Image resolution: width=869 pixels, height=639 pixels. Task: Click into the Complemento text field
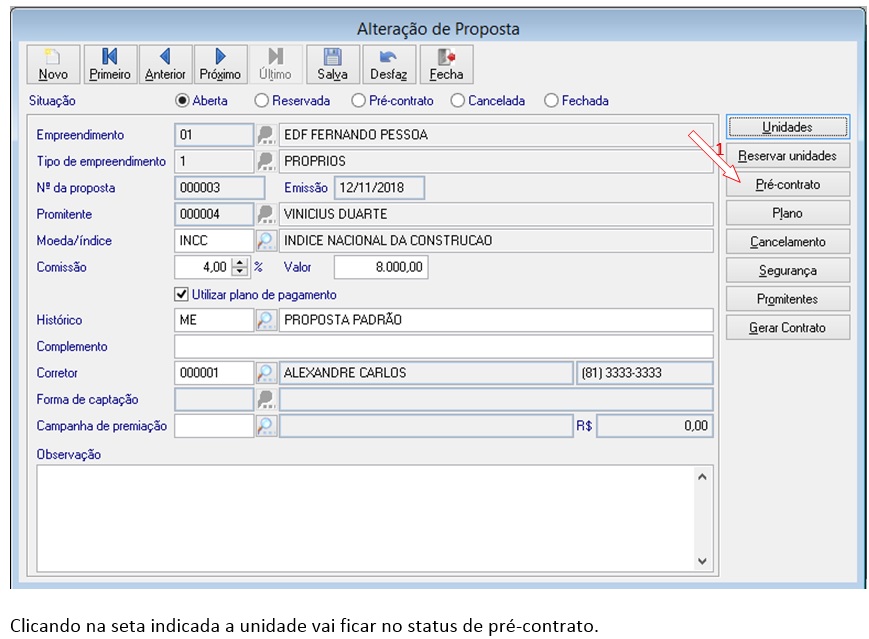tap(443, 346)
